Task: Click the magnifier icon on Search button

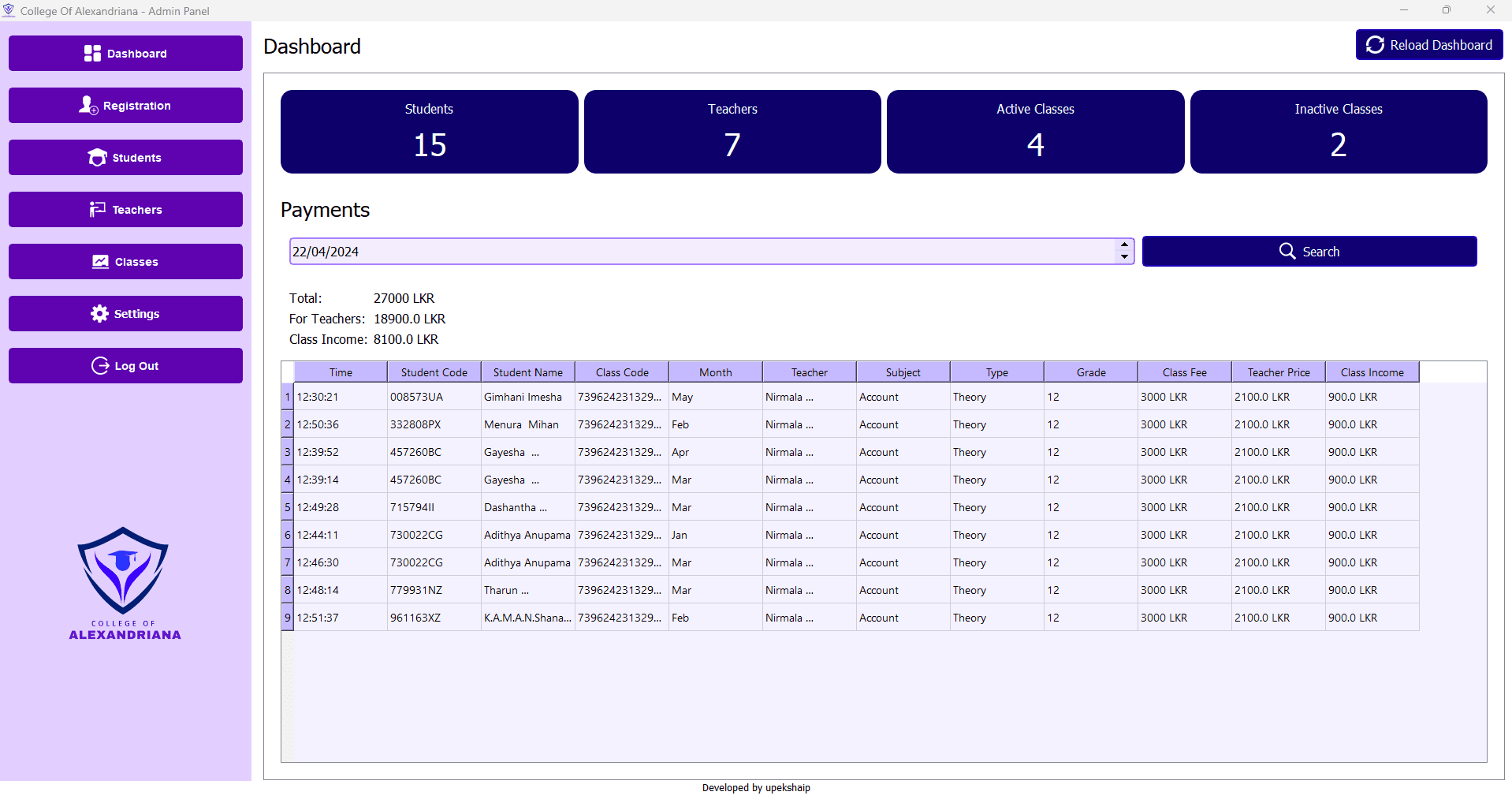Action: pyautogui.click(x=1287, y=251)
